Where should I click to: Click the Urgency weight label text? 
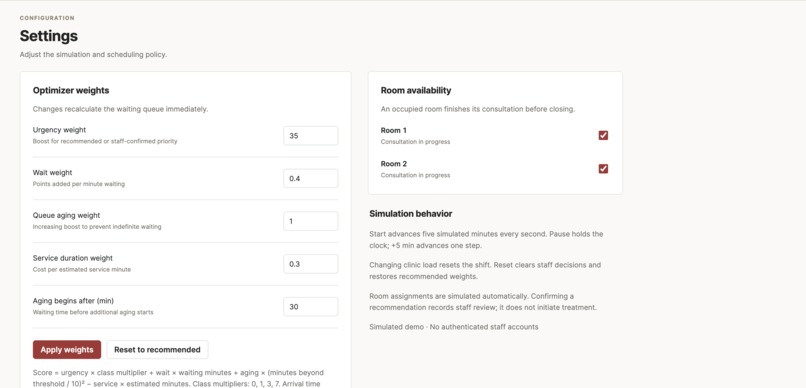(x=60, y=130)
